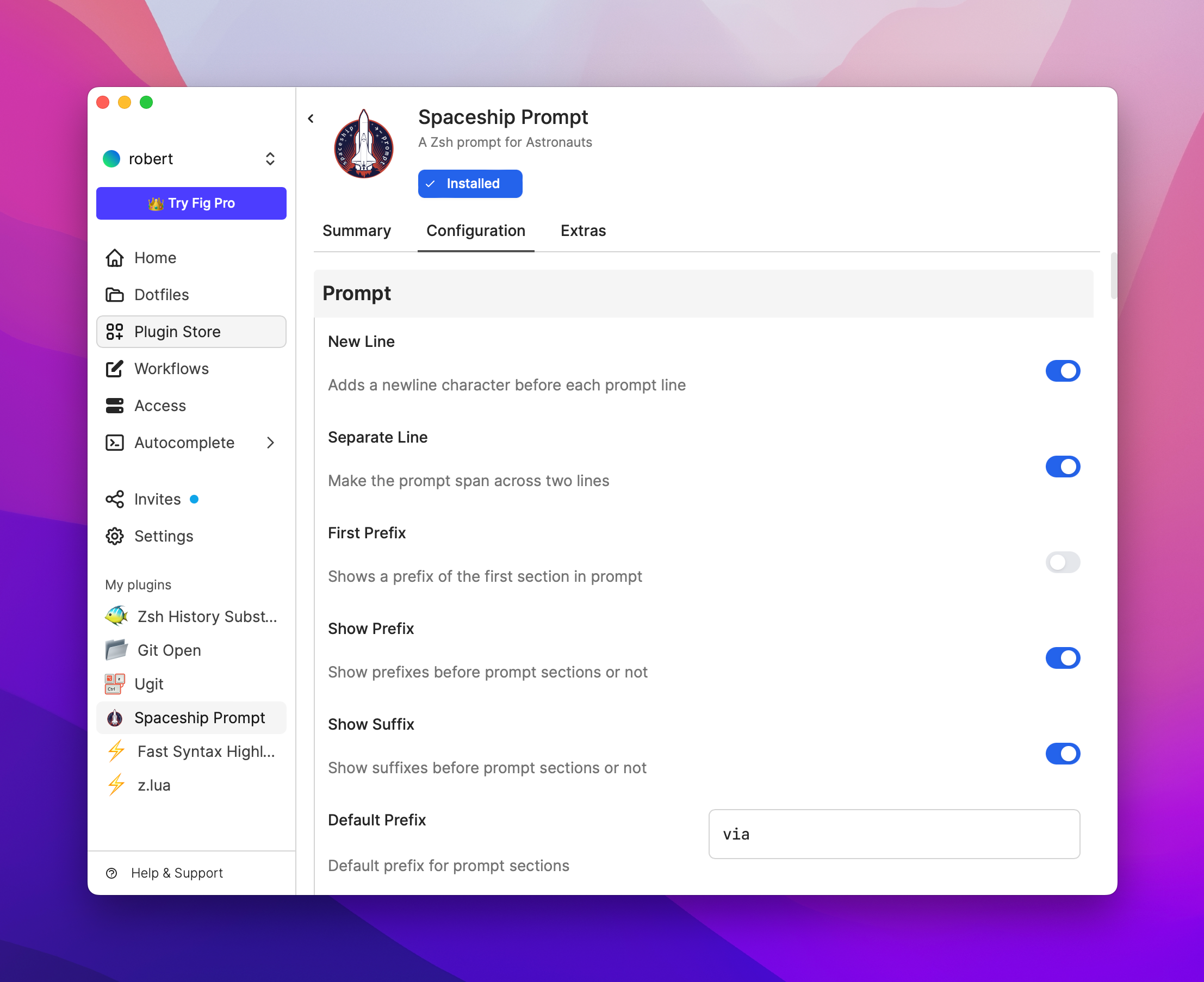The image size is (1204, 982).
Task: Click the 'Default prefix for prompt sections' description
Action: [x=449, y=866]
